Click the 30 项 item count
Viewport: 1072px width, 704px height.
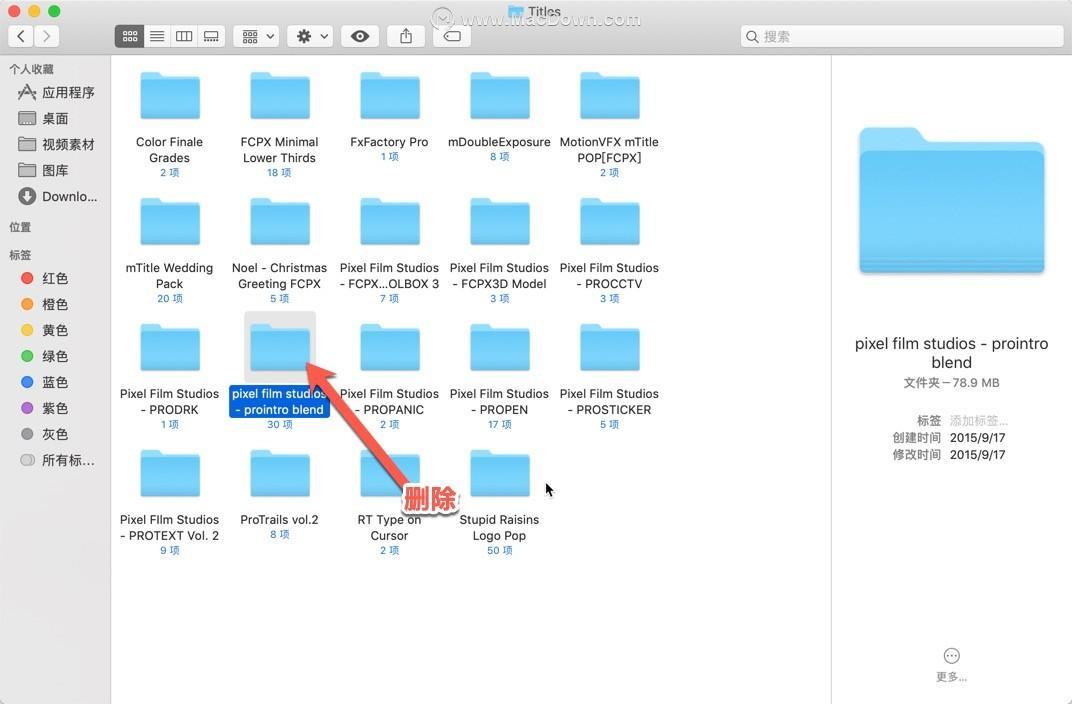tap(280, 425)
